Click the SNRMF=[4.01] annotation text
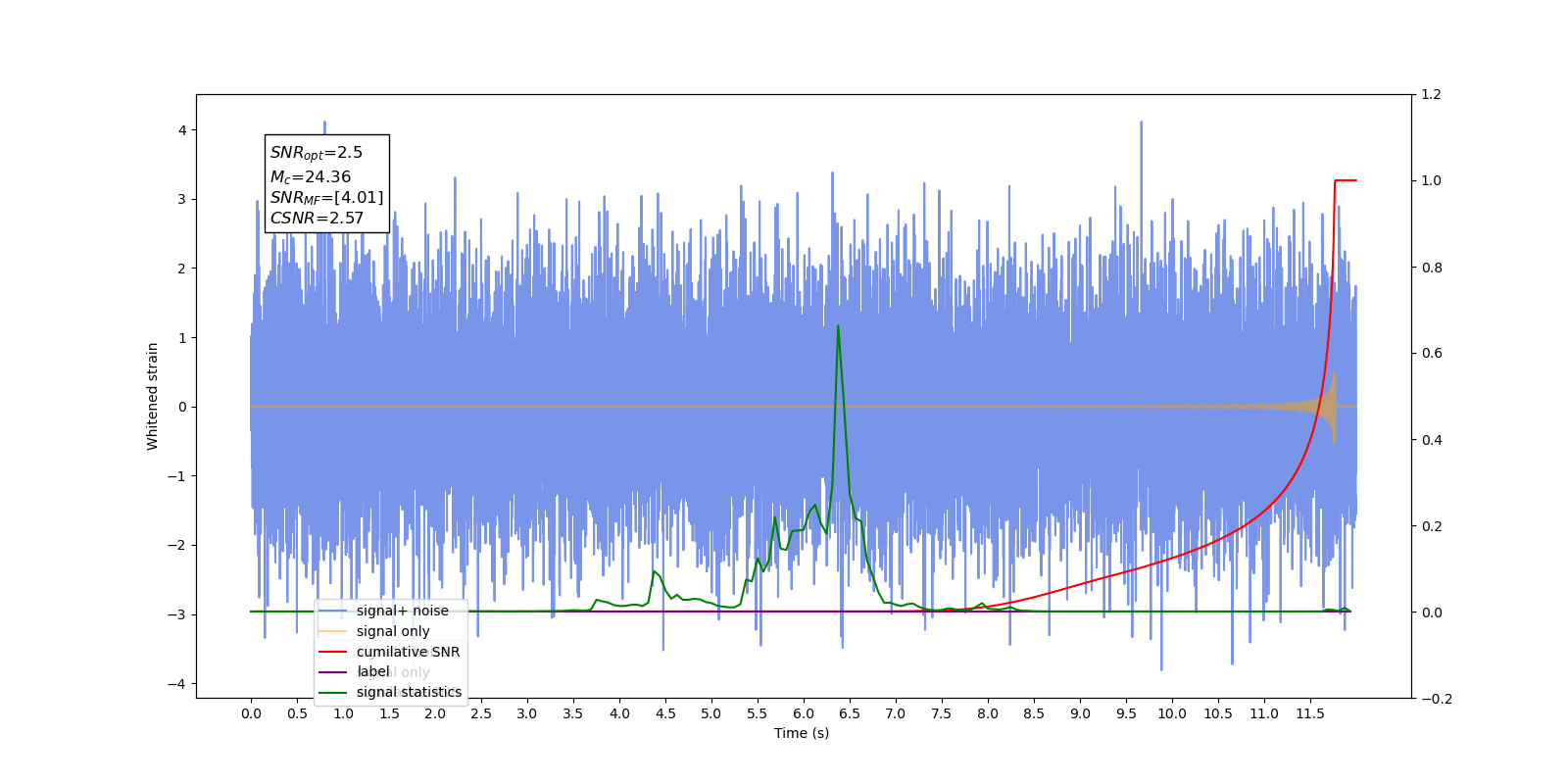 point(327,198)
